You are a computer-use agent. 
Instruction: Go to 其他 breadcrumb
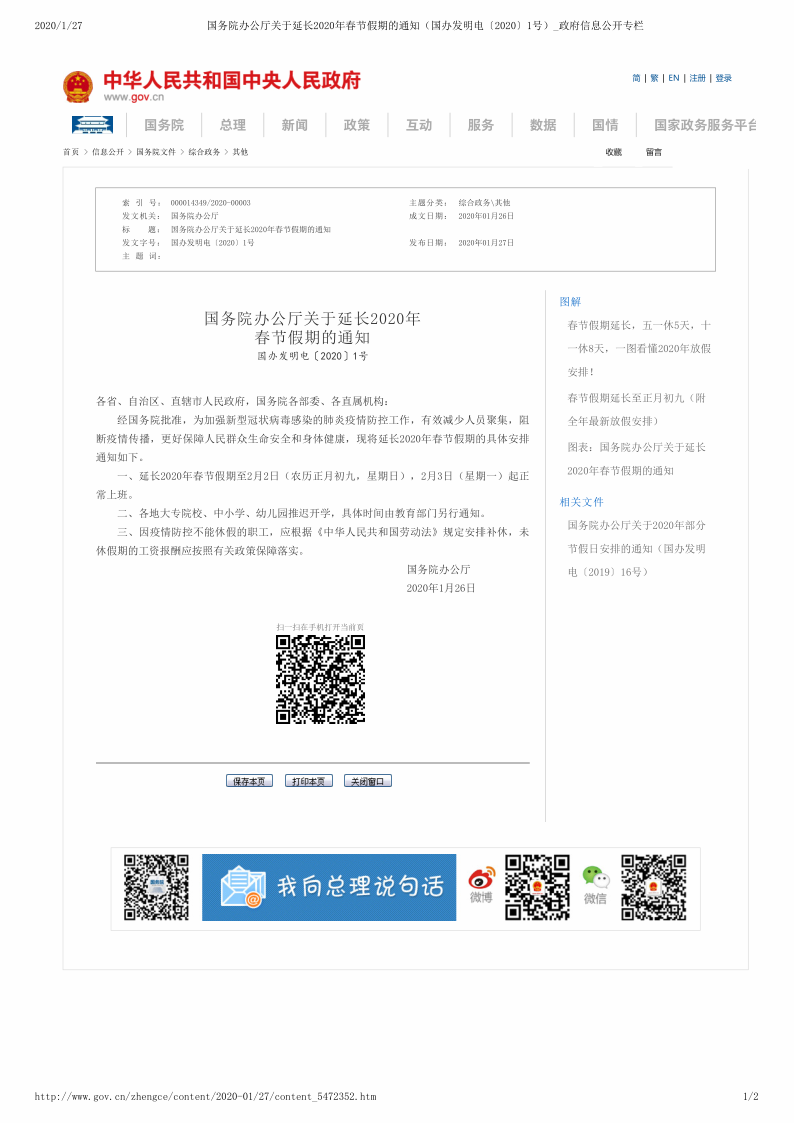coord(241,152)
